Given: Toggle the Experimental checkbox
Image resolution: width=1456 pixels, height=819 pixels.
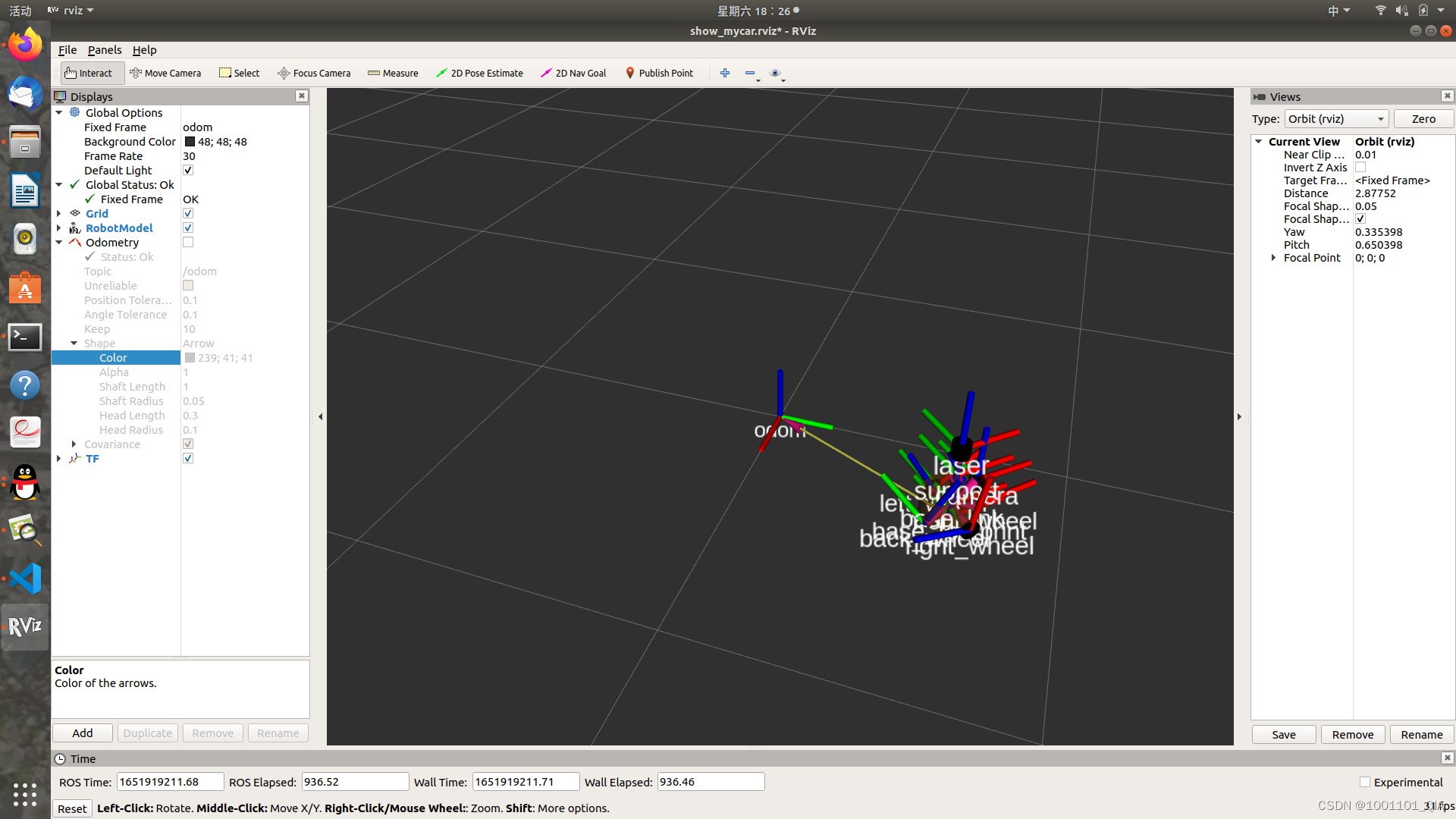Looking at the screenshot, I should pos(1365,782).
